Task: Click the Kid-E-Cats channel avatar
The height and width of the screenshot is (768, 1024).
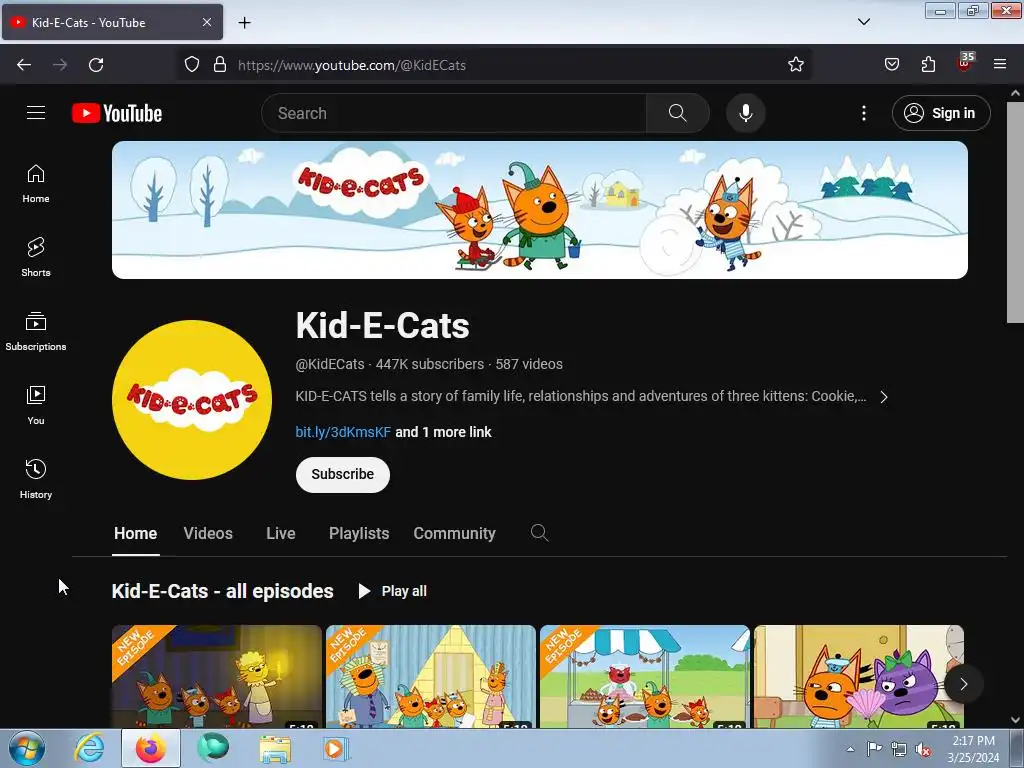Action: (x=192, y=400)
